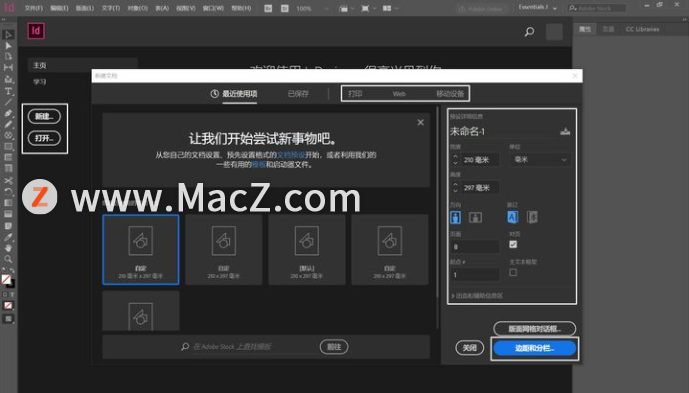
Task: Open the 文件(F) menu
Action: tap(34, 8)
